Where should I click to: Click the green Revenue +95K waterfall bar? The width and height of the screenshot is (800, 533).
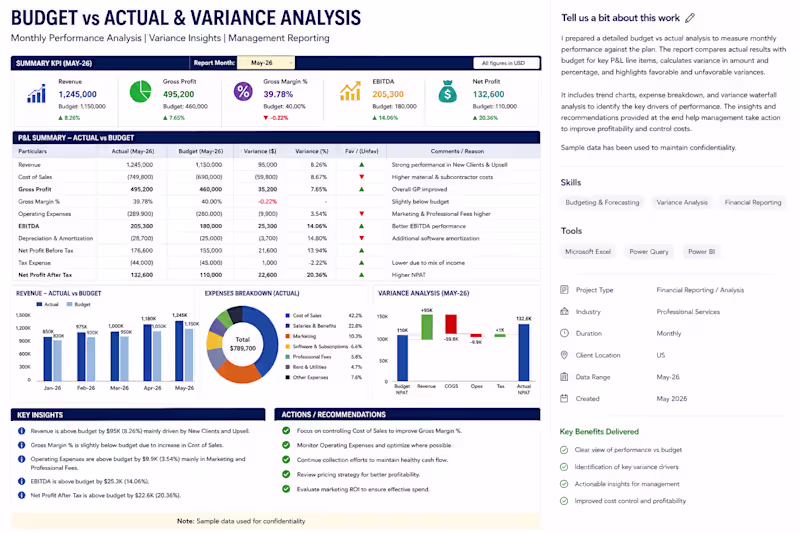(x=427, y=327)
